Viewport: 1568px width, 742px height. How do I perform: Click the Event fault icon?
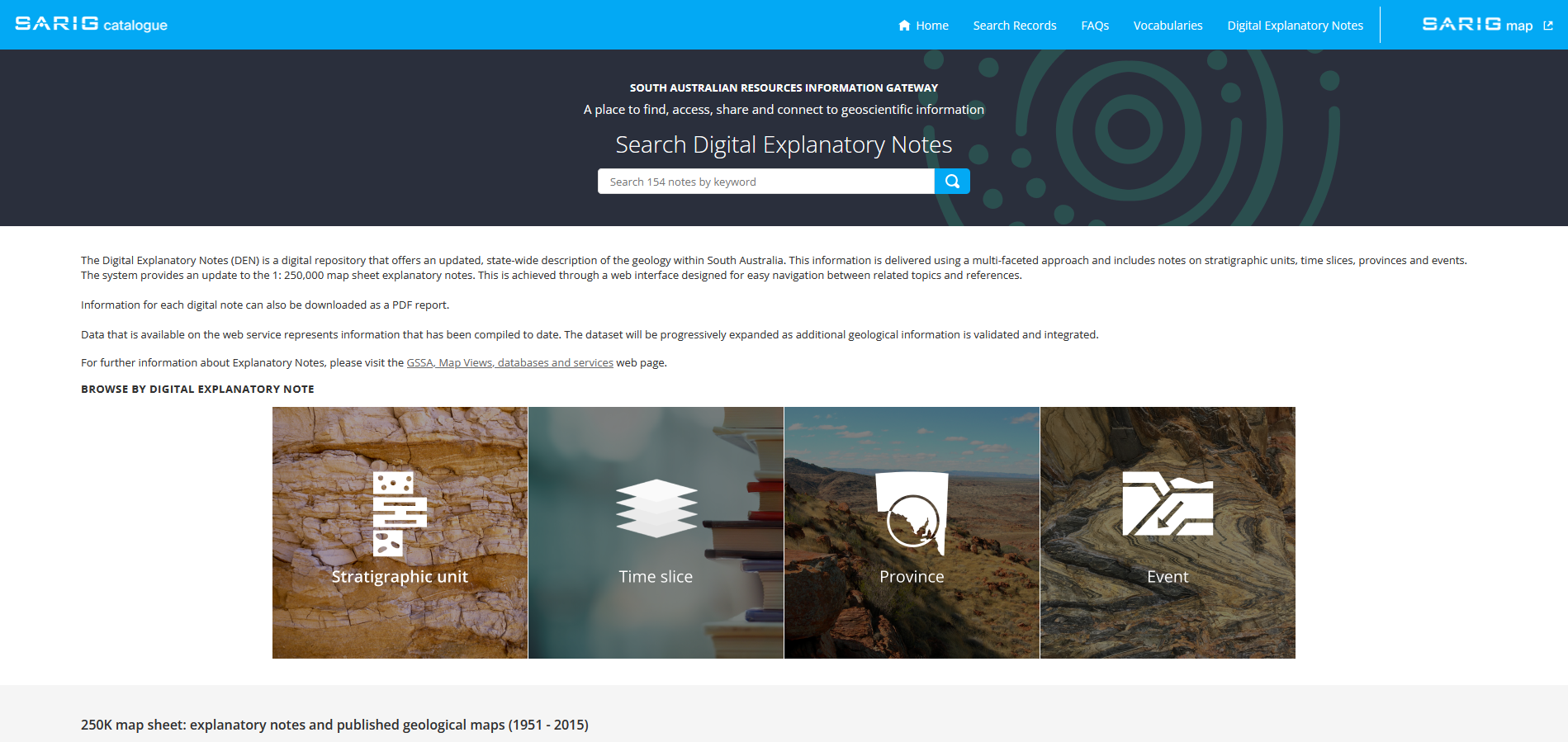pos(1168,503)
